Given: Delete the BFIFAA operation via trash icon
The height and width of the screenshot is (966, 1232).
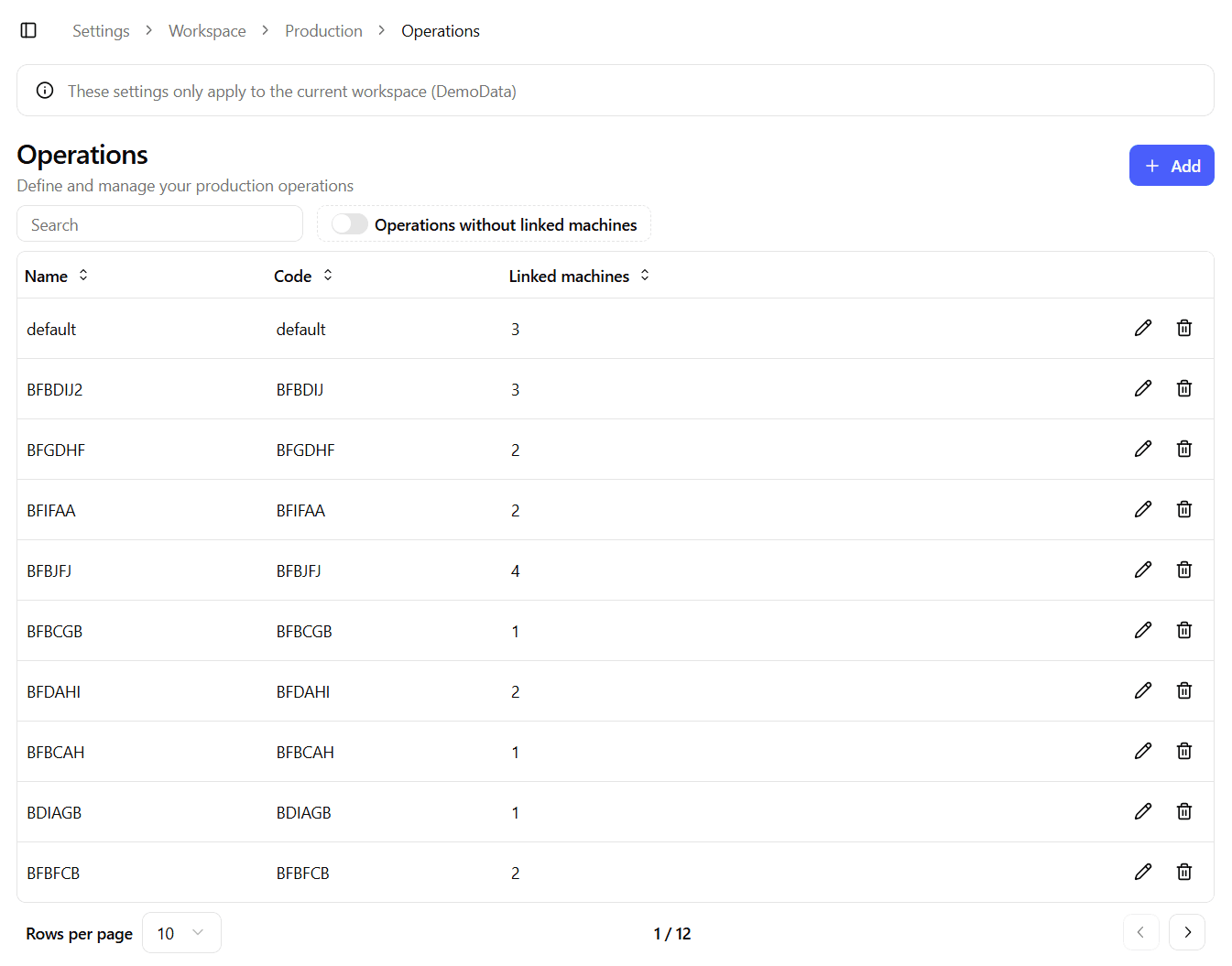Looking at the screenshot, I should point(1183,509).
